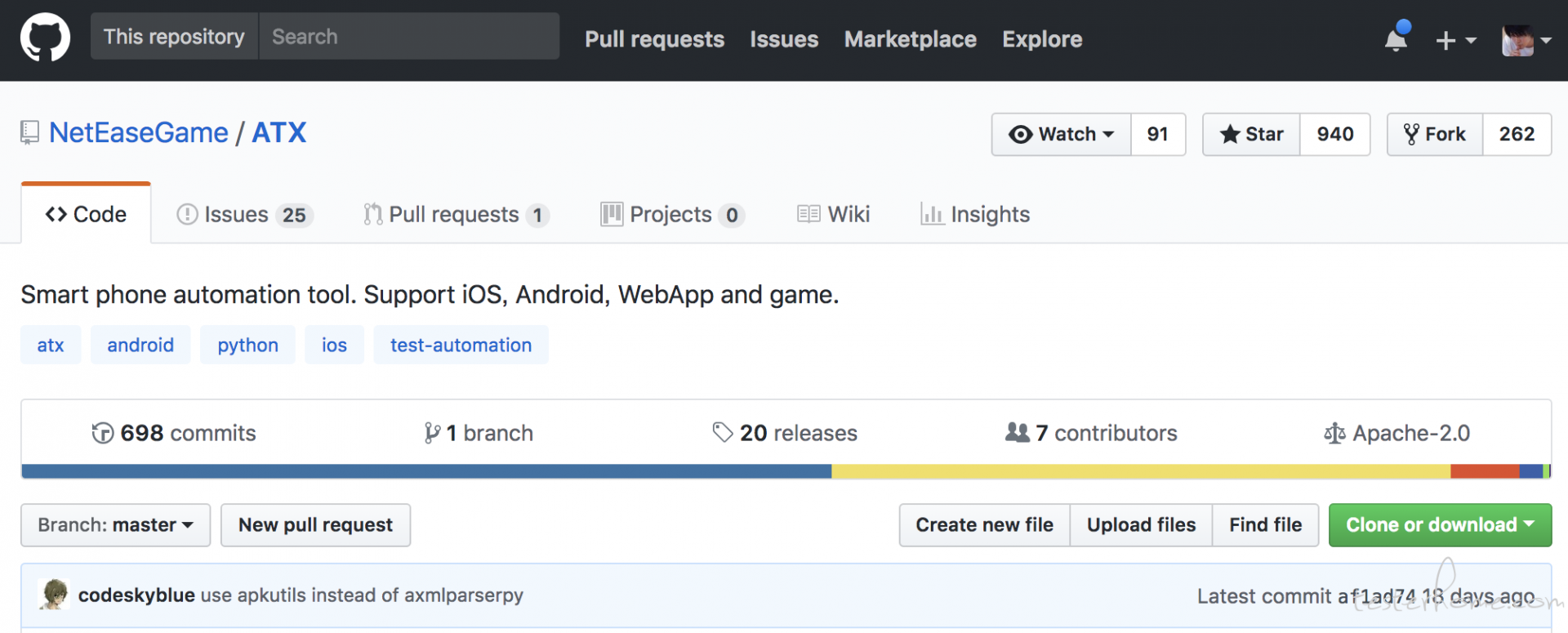View the 698 commits list

pos(174,433)
